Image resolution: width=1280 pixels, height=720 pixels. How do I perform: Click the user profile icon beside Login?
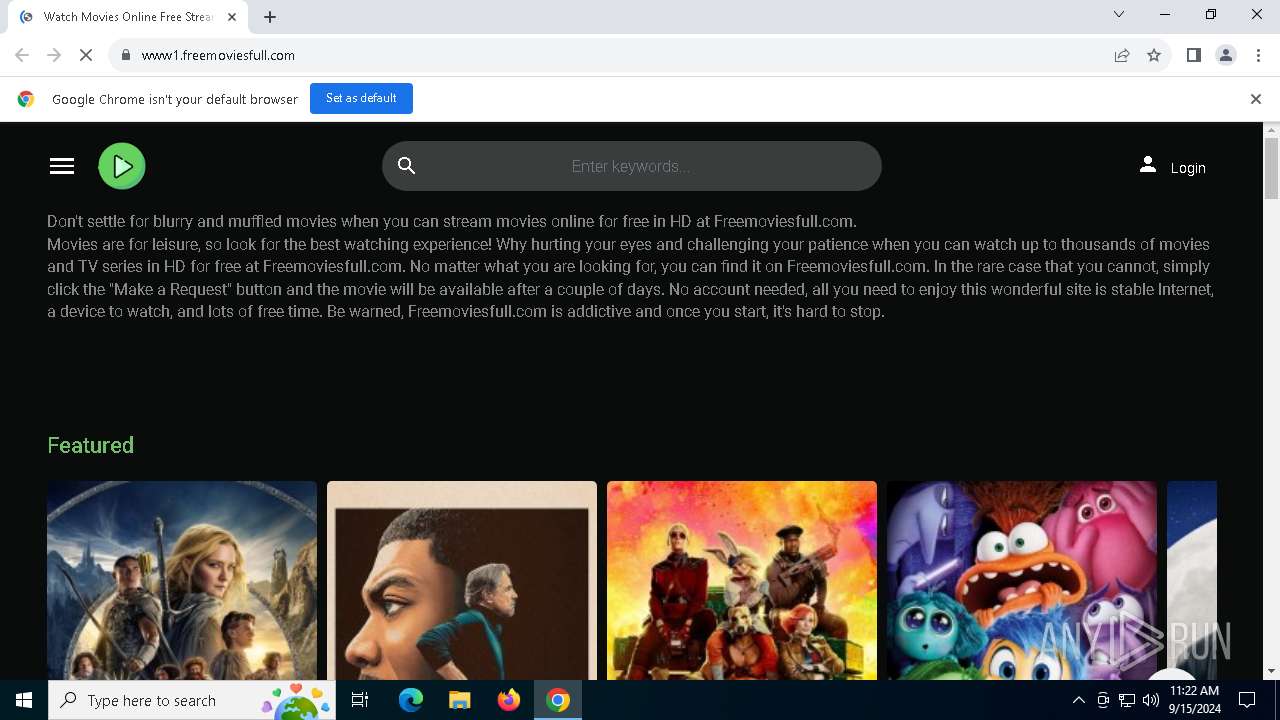pyautogui.click(x=1147, y=165)
